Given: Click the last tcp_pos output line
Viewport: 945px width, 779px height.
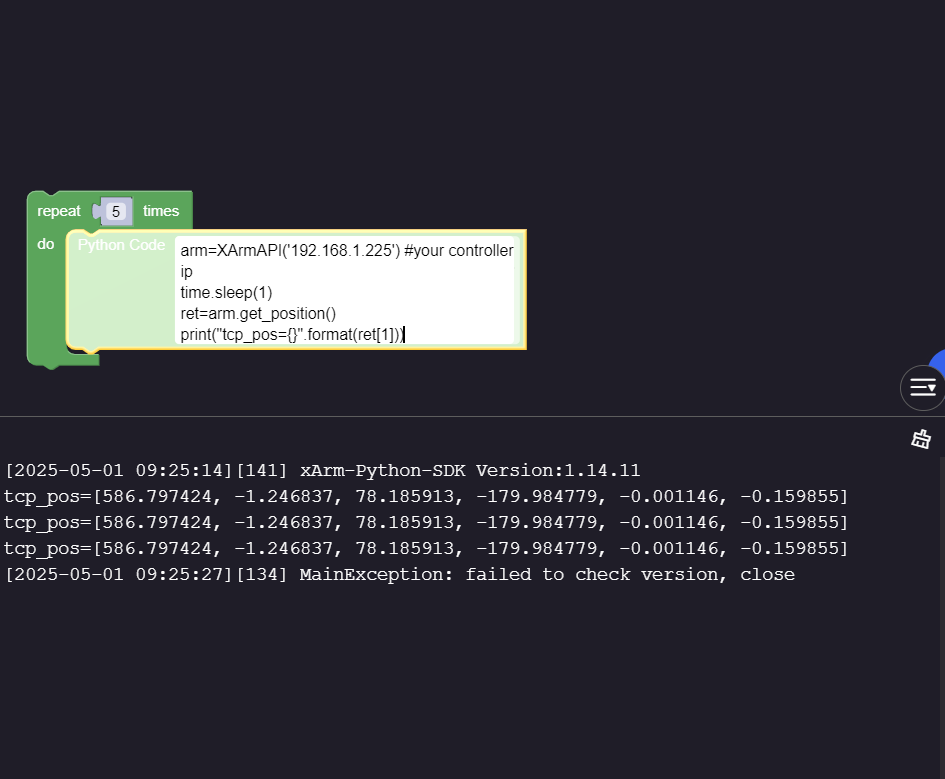Looking at the screenshot, I should (x=426, y=548).
